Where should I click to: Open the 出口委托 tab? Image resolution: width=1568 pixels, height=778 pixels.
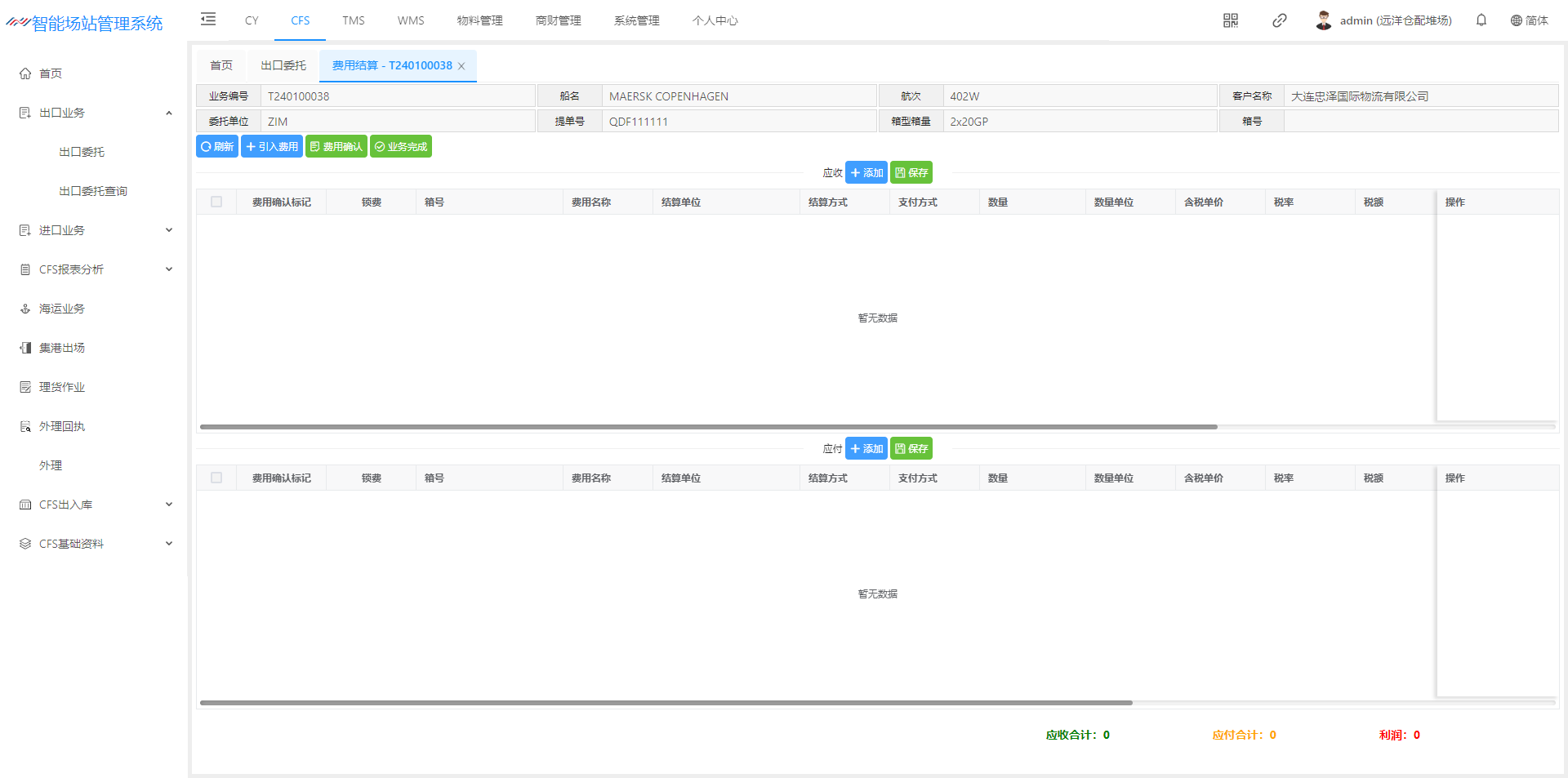[283, 65]
